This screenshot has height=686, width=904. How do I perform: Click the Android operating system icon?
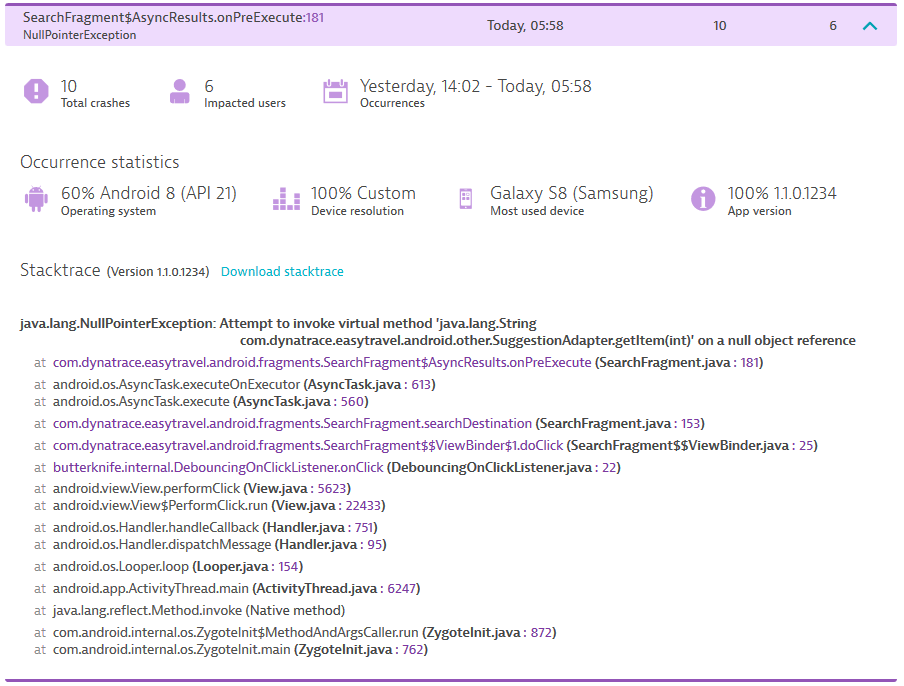click(x=36, y=199)
